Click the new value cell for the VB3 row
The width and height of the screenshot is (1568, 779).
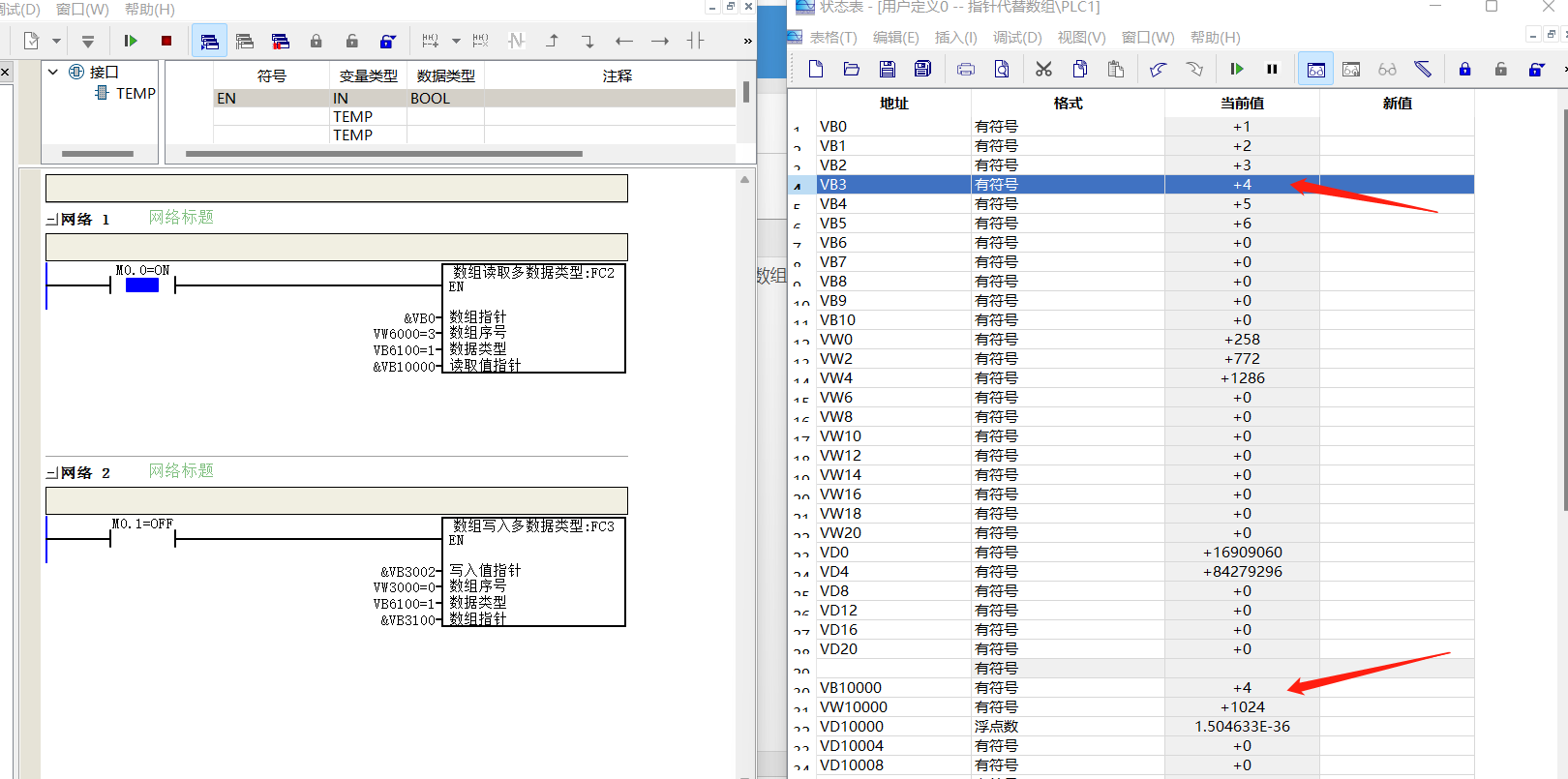click(x=1397, y=184)
